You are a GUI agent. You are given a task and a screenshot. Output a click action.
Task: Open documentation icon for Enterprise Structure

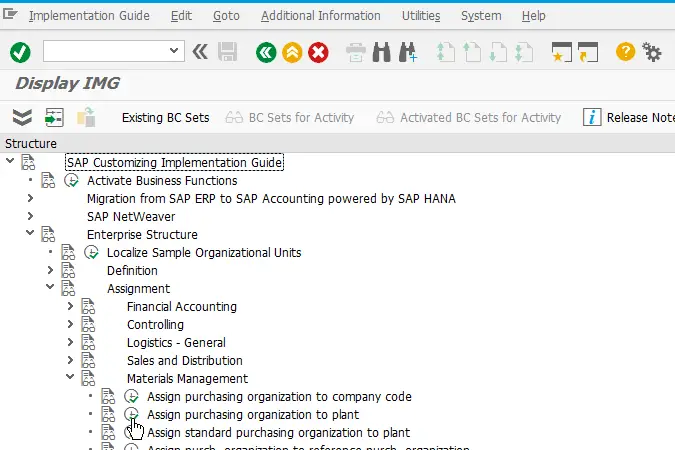pyautogui.click(x=48, y=234)
